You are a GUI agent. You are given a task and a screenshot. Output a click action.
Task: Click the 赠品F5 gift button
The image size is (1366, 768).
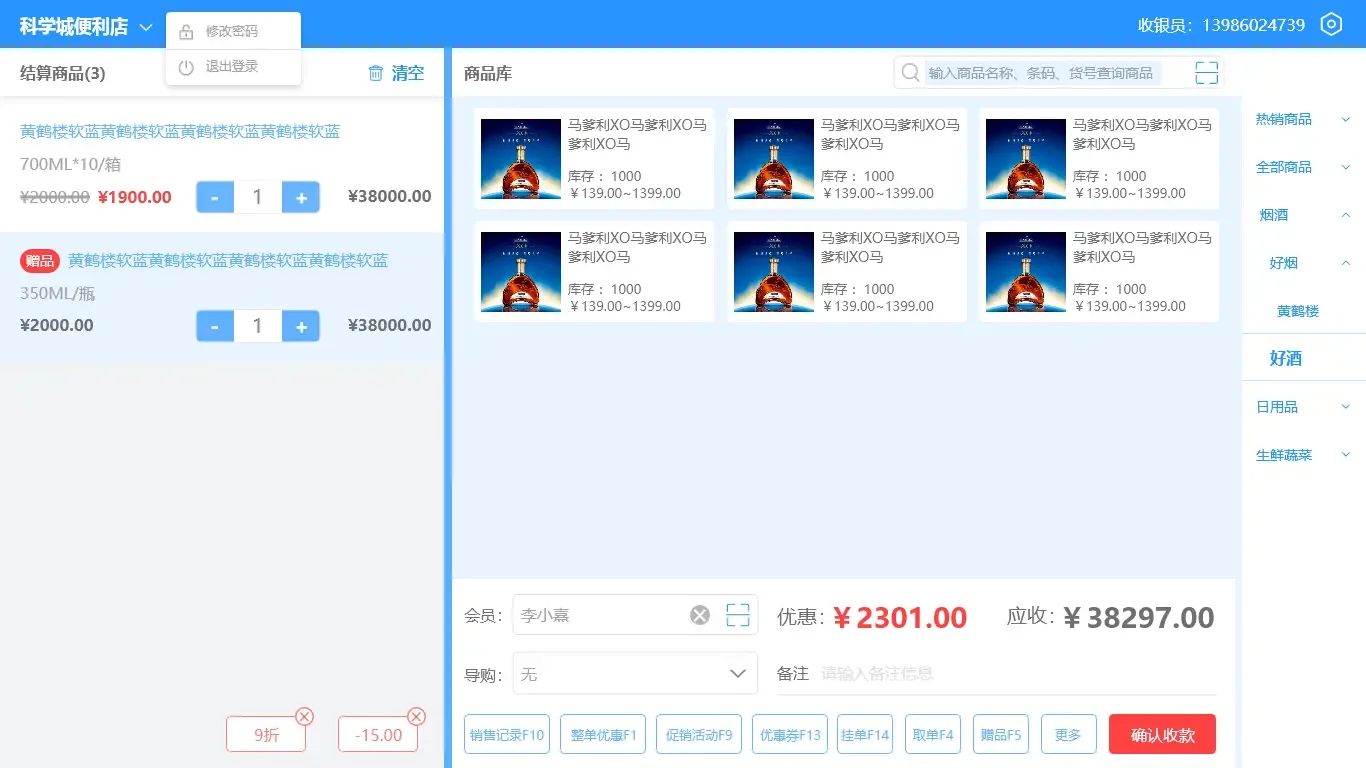pyautogui.click(x=1001, y=735)
